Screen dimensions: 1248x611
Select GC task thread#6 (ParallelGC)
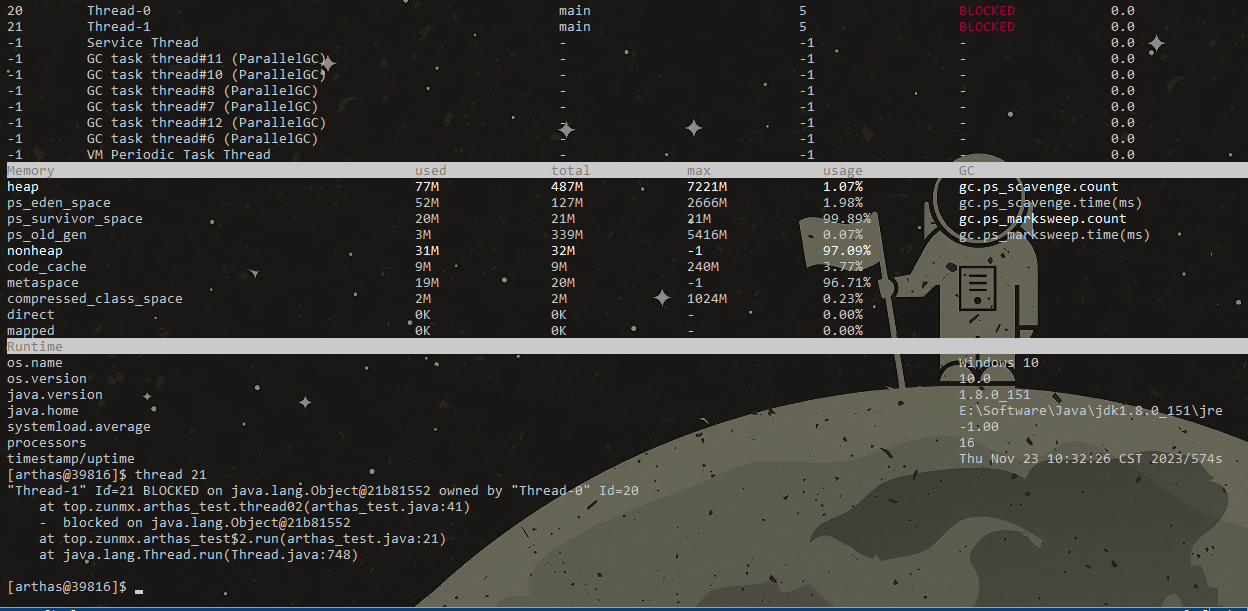[203, 139]
